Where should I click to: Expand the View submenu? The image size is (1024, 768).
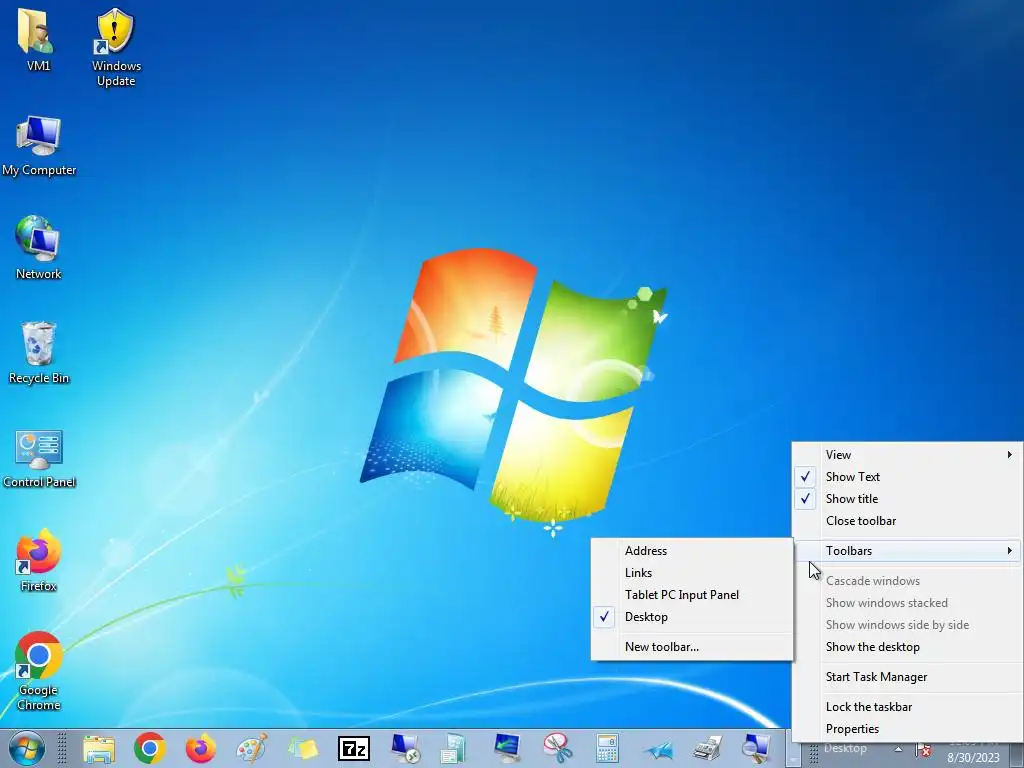907,455
